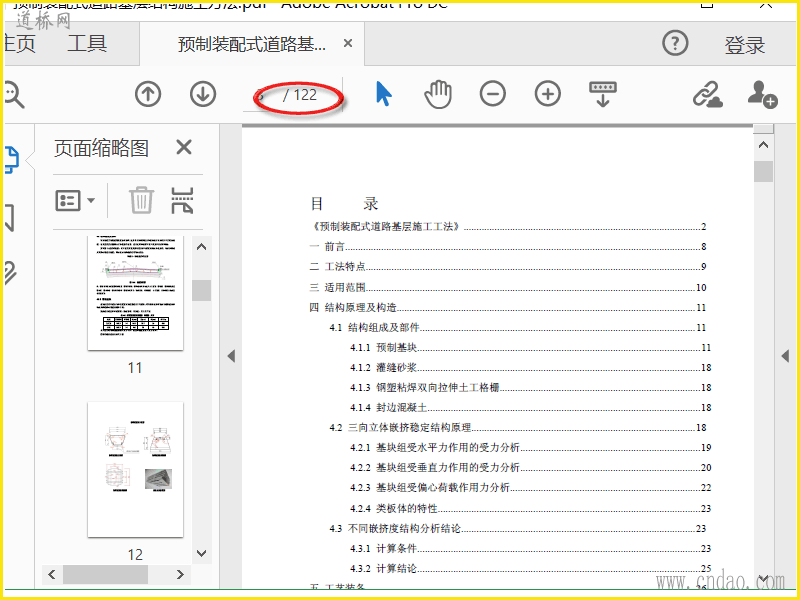The image size is (800, 600).
Task: Close the 页面缩略图 panel
Action: tap(184, 147)
